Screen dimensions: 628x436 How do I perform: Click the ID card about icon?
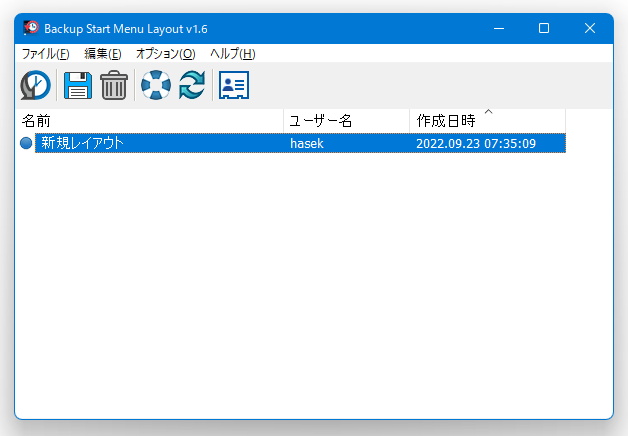234,85
